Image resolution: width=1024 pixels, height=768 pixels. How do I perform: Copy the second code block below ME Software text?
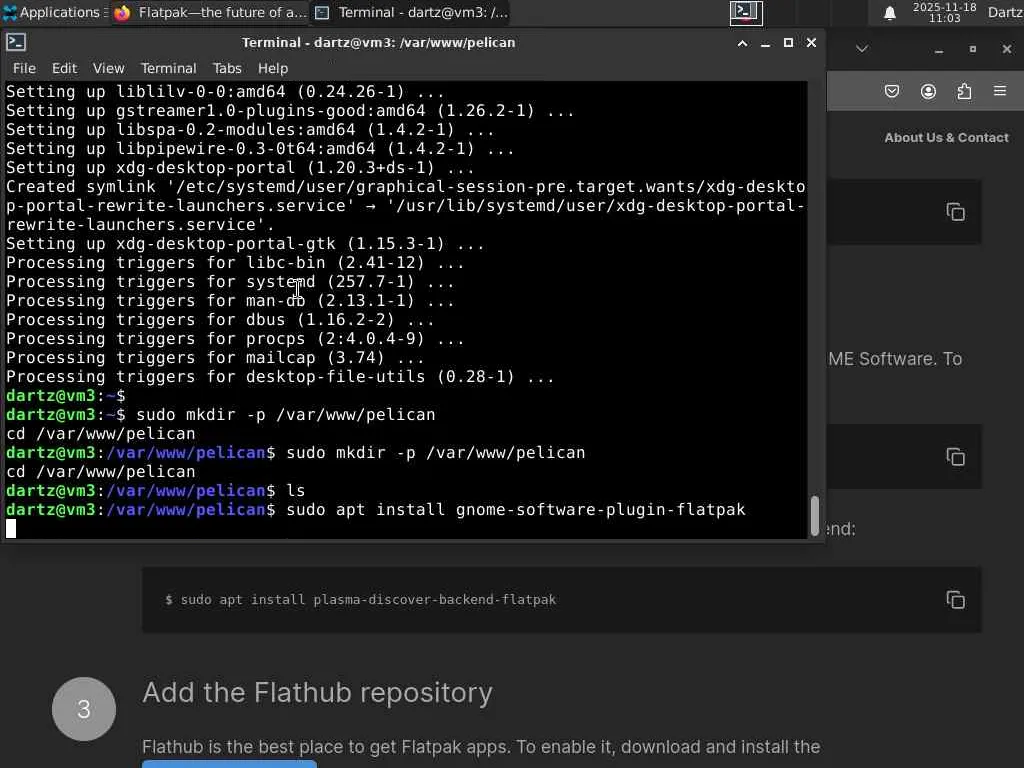955,457
